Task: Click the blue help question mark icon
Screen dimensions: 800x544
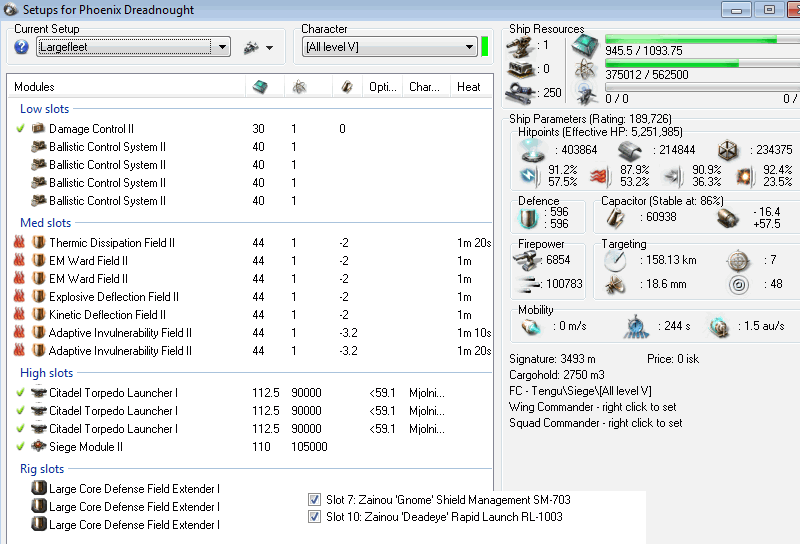Action: 22,47
